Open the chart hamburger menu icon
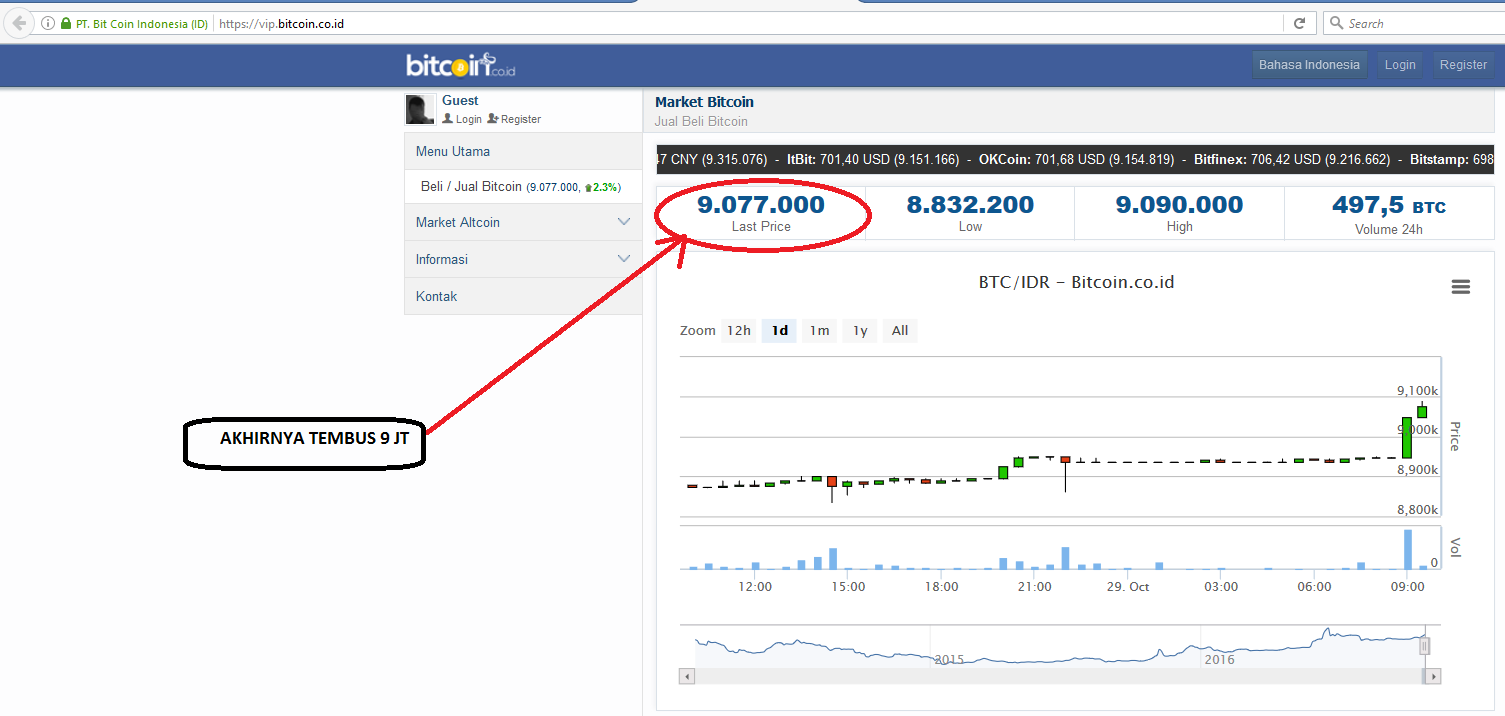The height and width of the screenshot is (716, 1505). coord(1461,287)
